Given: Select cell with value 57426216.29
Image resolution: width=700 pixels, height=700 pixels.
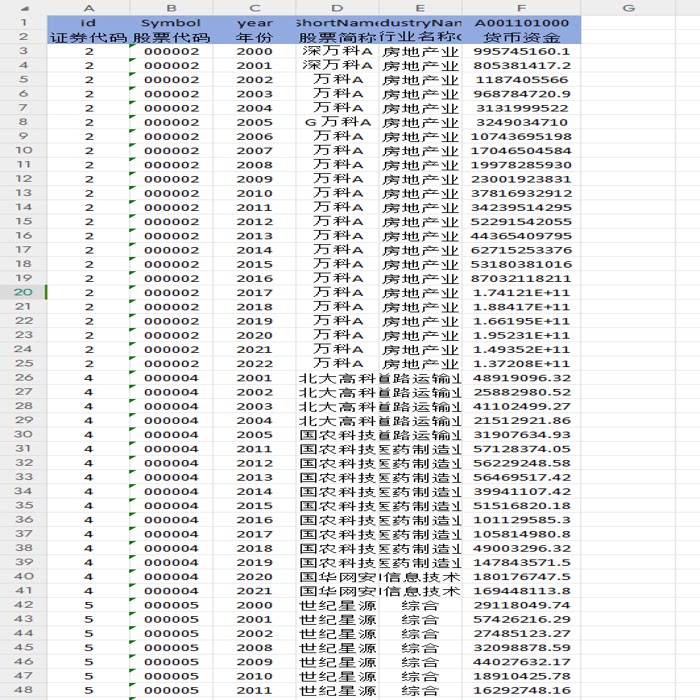Looking at the screenshot, I should tap(521, 619).
